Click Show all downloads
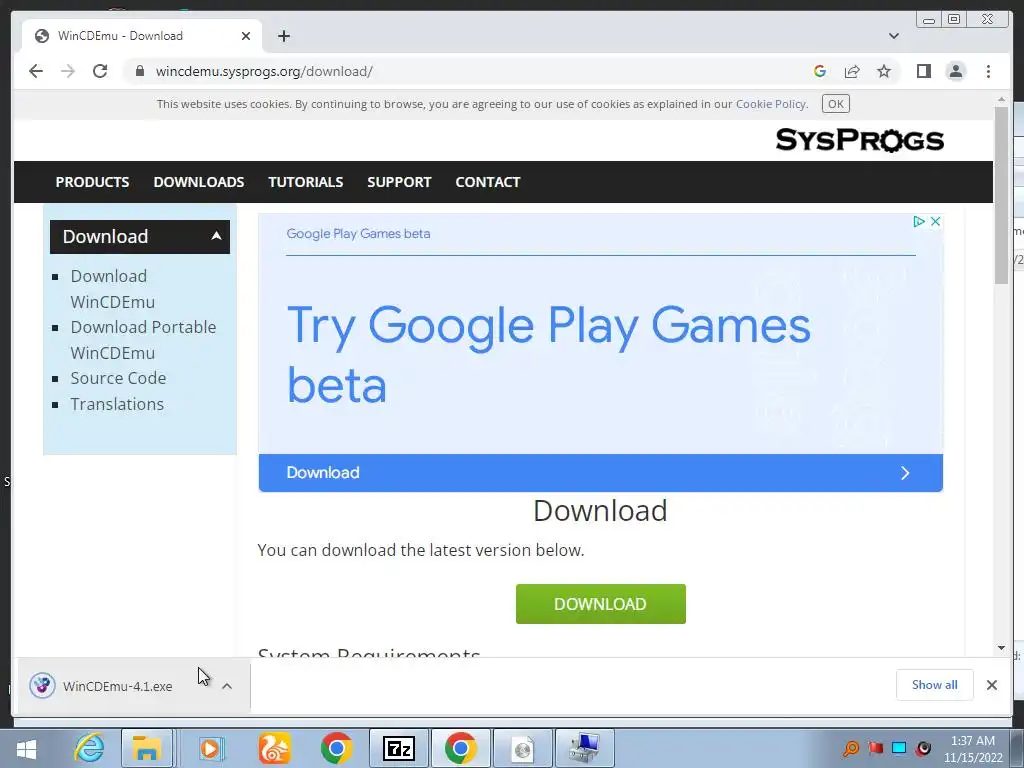The height and width of the screenshot is (768, 1024). tap(935, 684)
